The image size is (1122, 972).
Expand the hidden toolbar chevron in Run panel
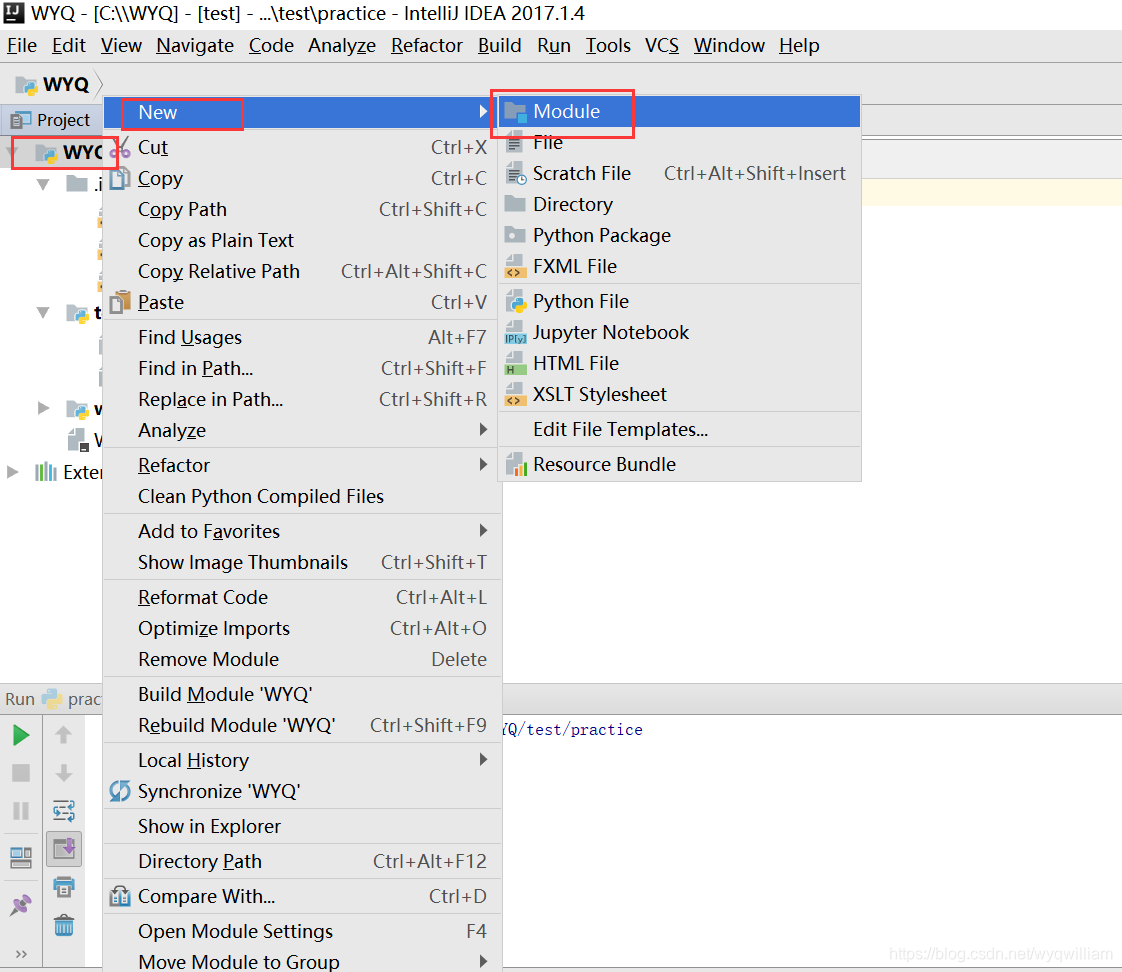point(21,953)
